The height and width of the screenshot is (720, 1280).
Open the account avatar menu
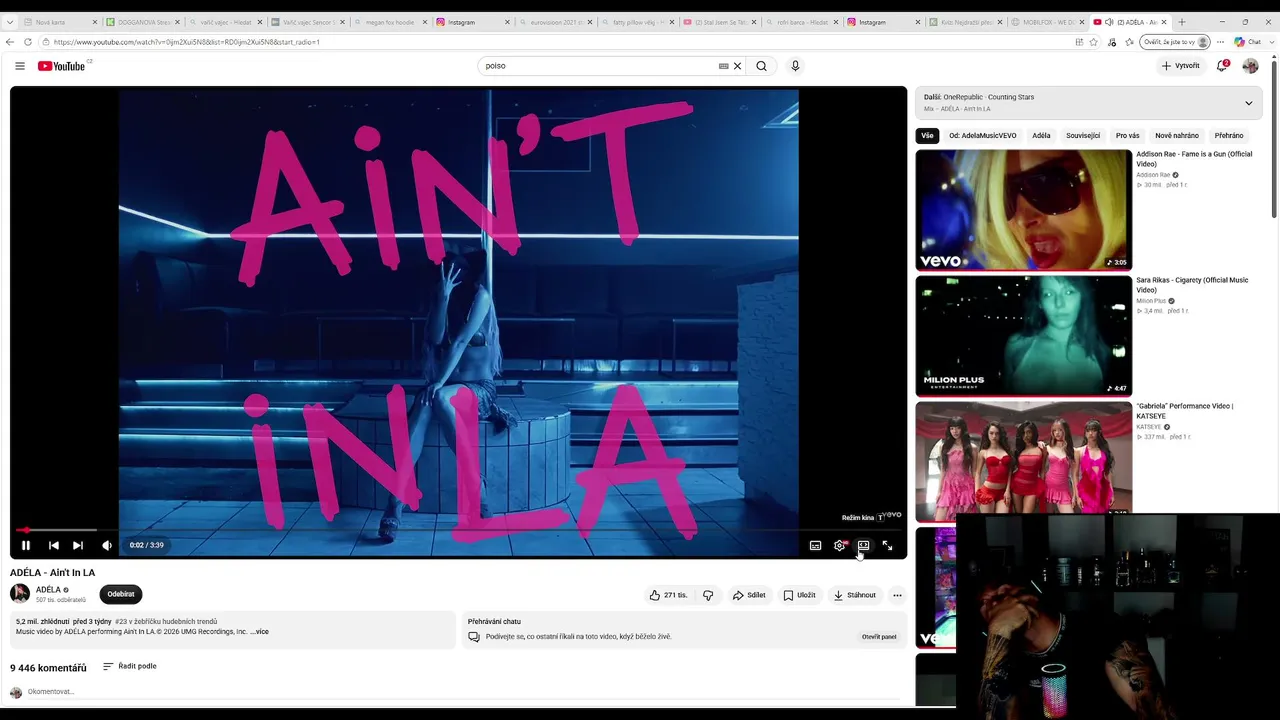(1250, 66)
